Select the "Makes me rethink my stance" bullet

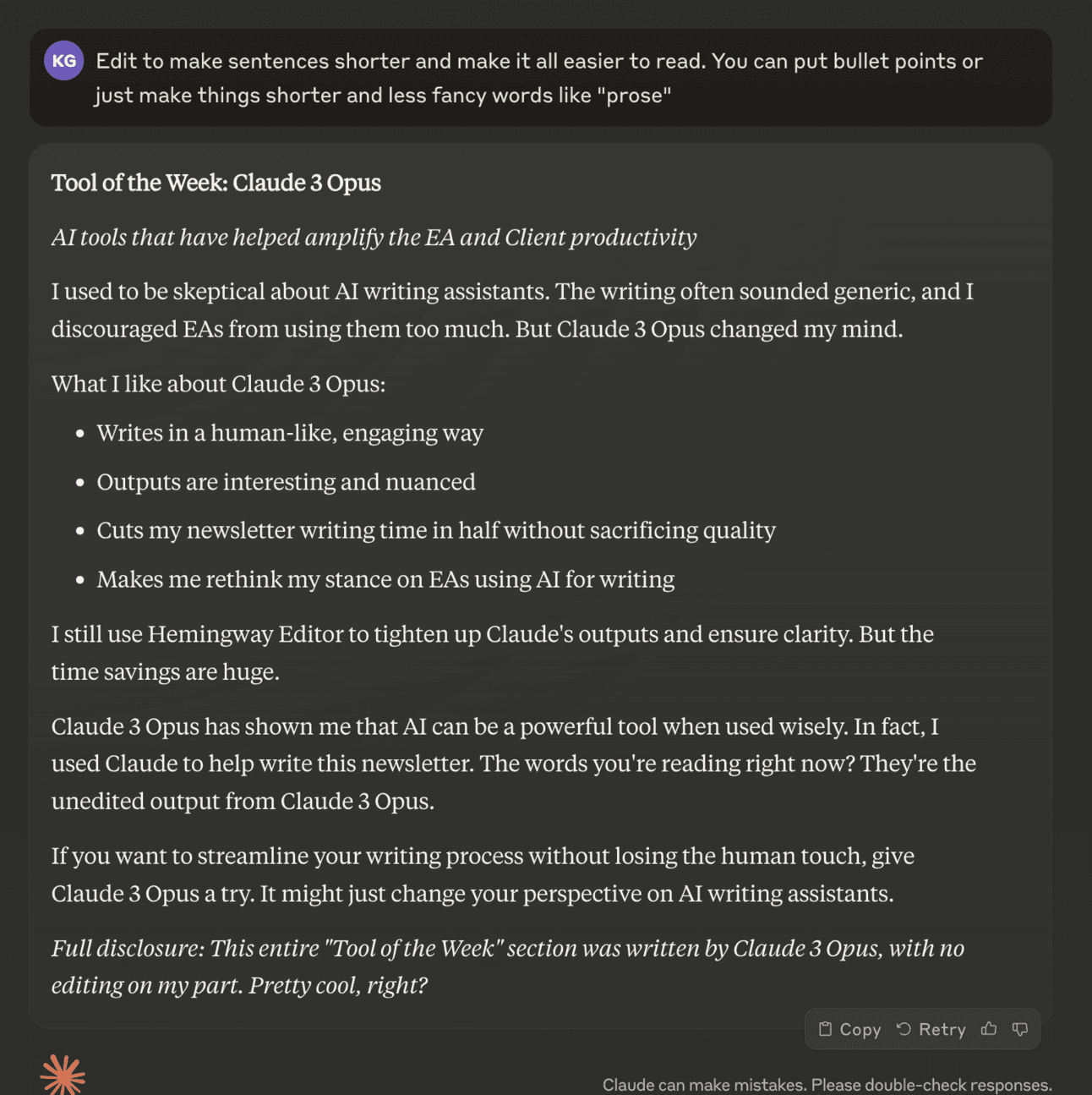tap(385, 579)
